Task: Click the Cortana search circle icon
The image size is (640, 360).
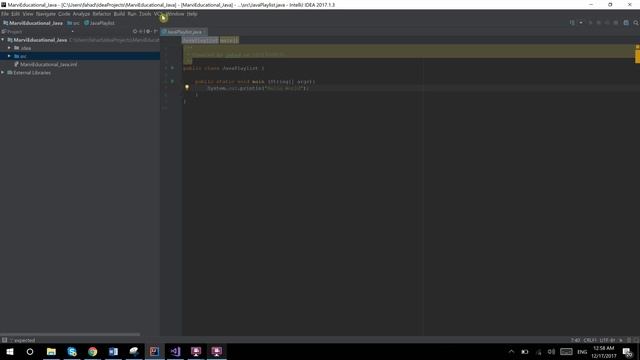Action: point(30,351)
